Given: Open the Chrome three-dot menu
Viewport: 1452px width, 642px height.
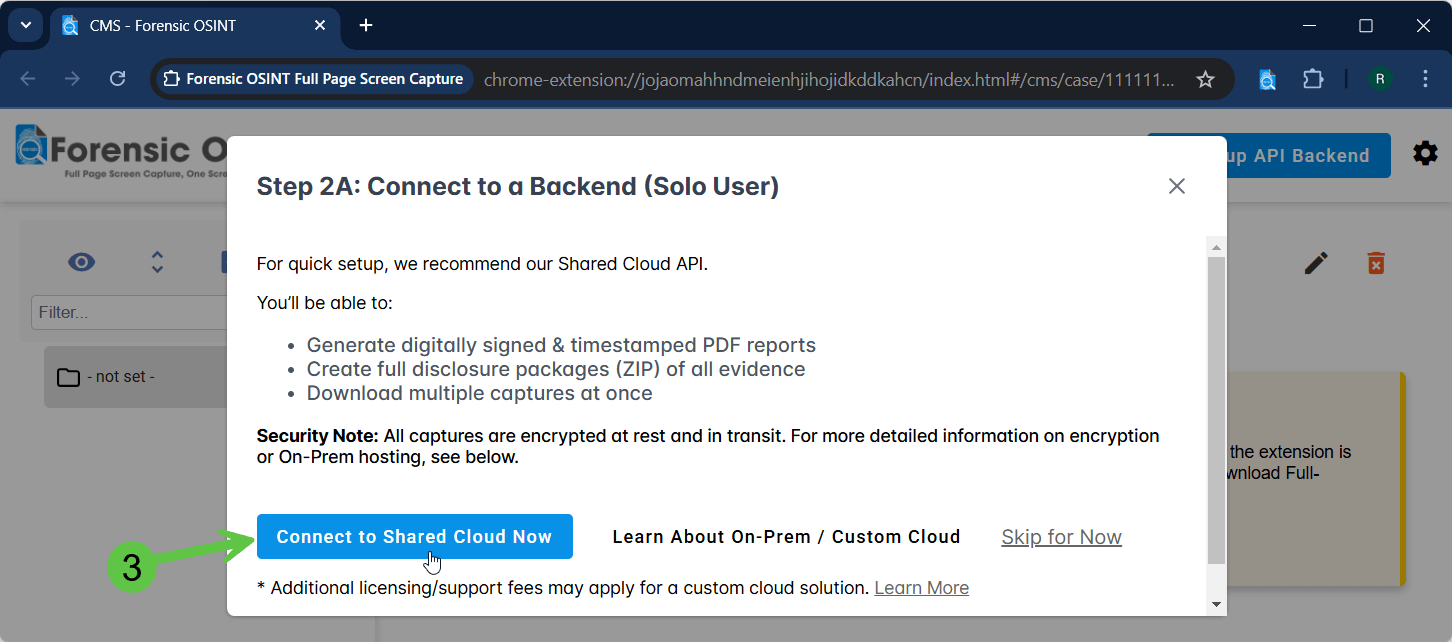Looking at the screenshot, I should [x=1425, y=79].
